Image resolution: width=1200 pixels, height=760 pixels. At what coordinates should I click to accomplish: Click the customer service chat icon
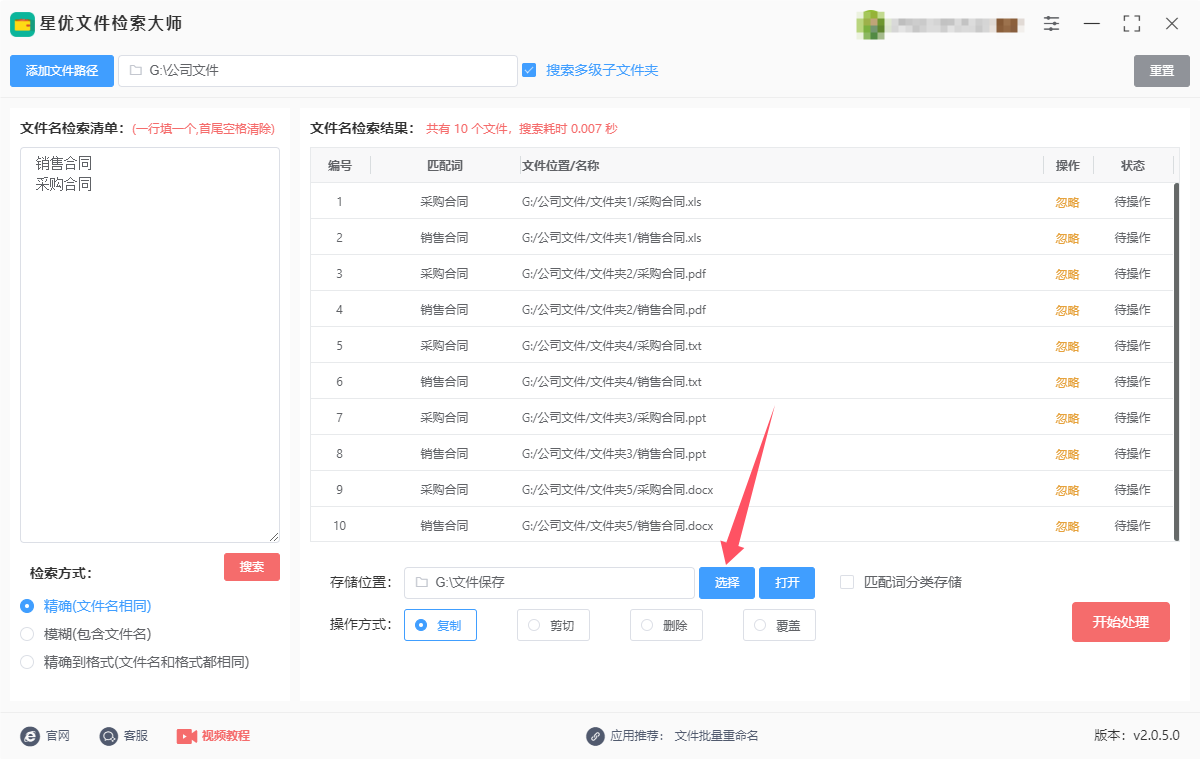tap(109, 736)
